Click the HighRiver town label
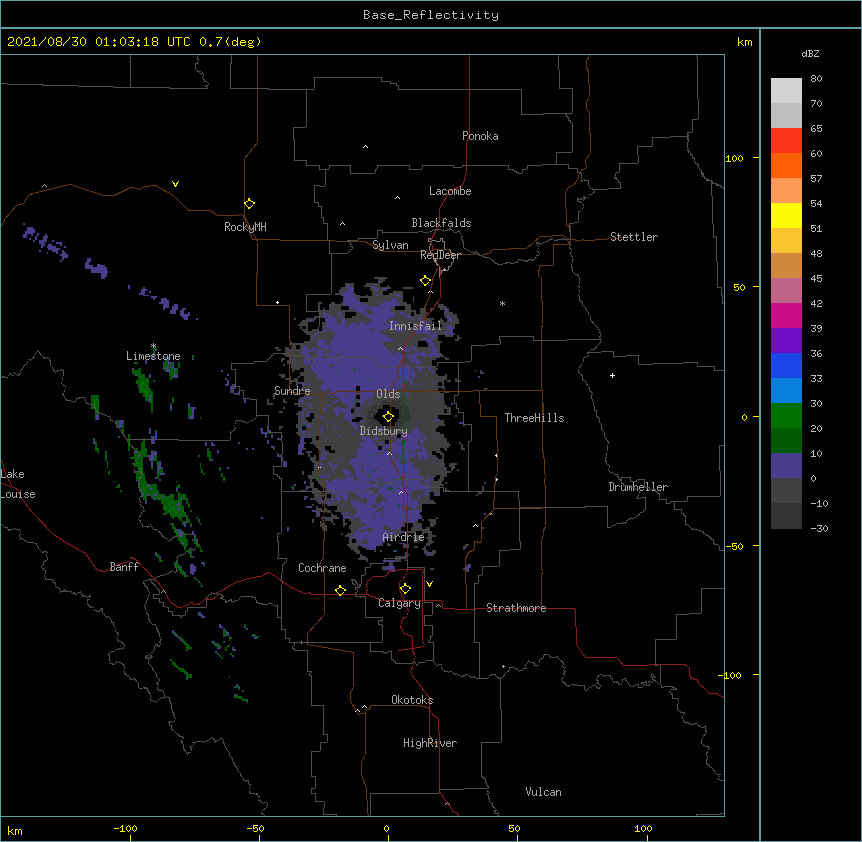 point(430,743)
